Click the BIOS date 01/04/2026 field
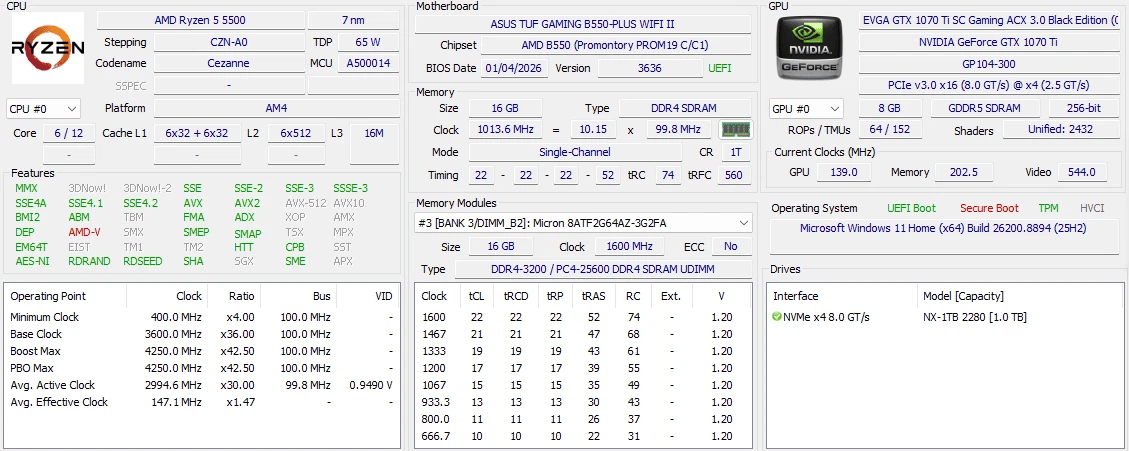The width and height of the screenshot is (1129, 451). tap(514, 68)
